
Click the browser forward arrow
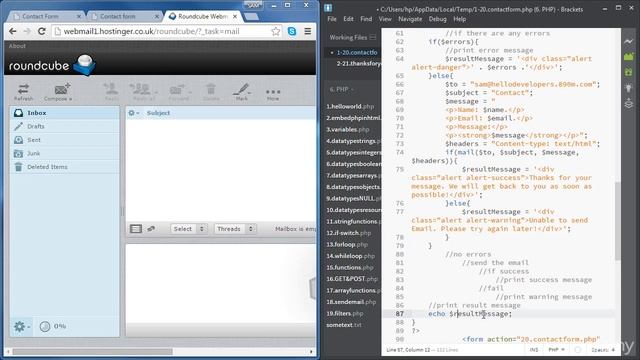pyautogui.click(x=27, y=31)
